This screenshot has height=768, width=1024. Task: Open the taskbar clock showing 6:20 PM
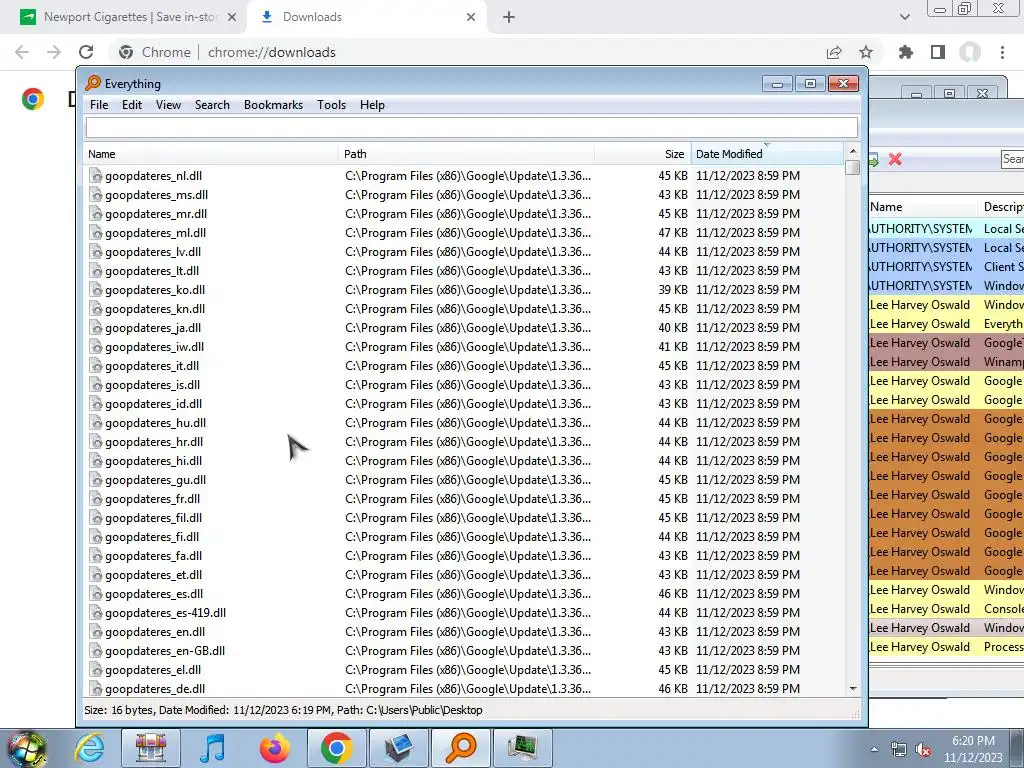point(973,749)
